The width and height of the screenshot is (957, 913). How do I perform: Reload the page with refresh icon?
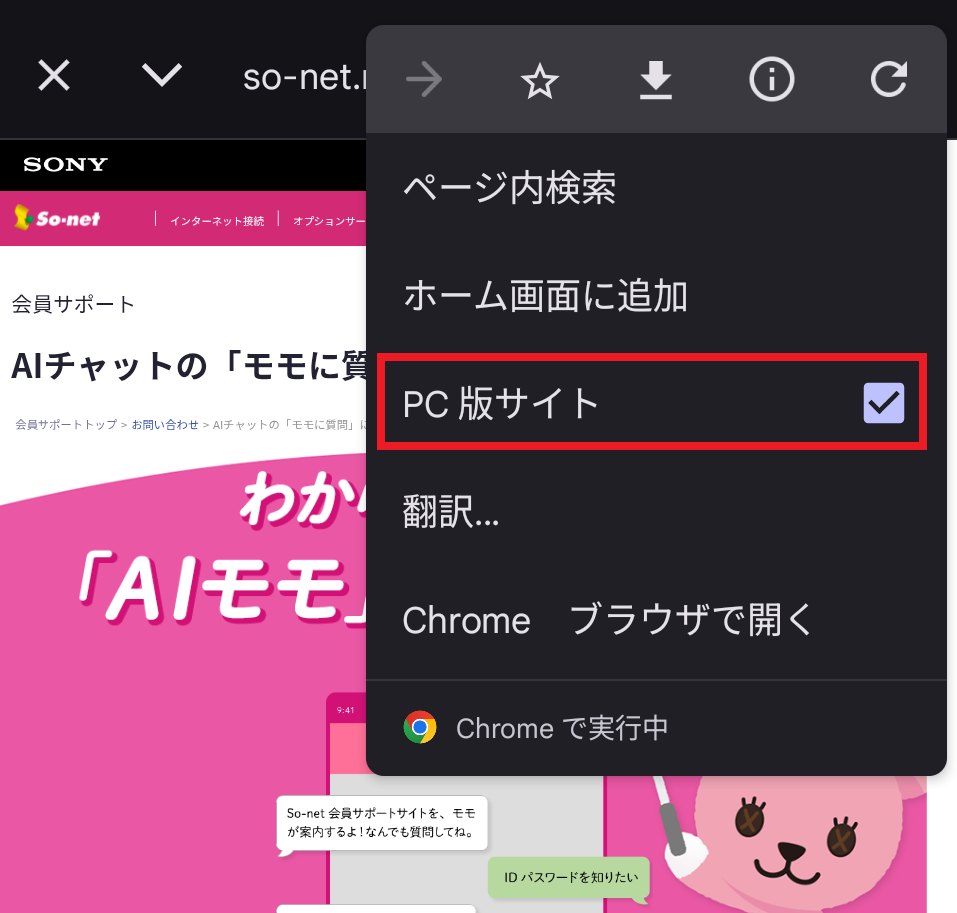888,80
